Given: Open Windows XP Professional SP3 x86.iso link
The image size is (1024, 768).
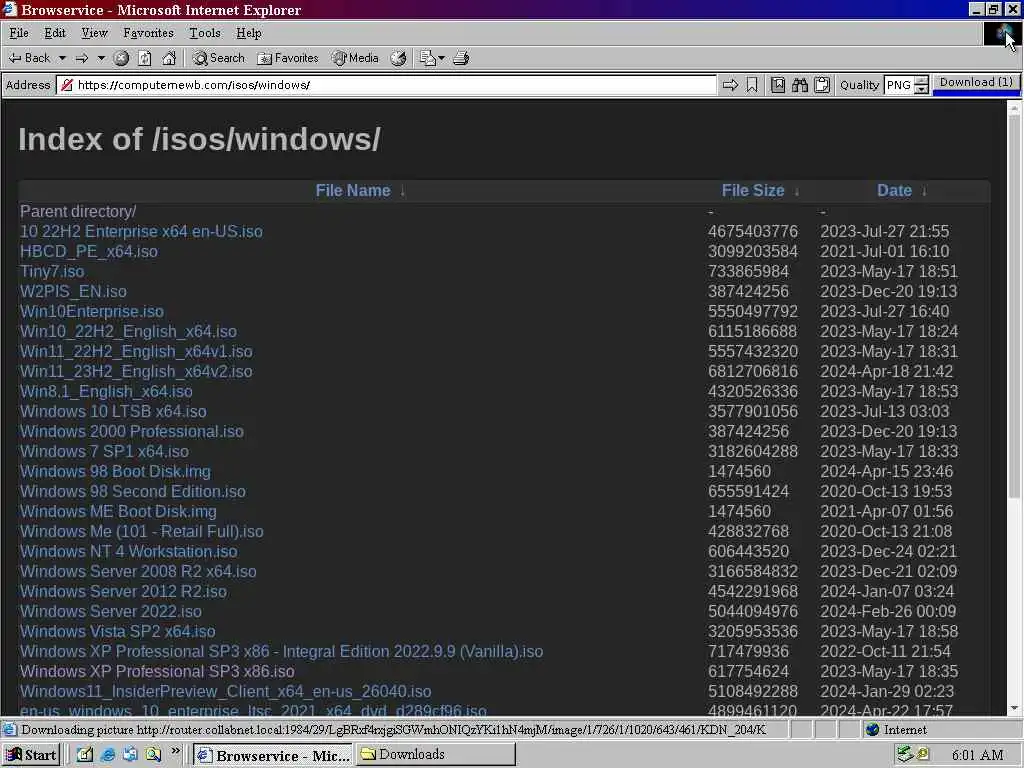Looking at the screenshot, I should [x=157, y=671].
